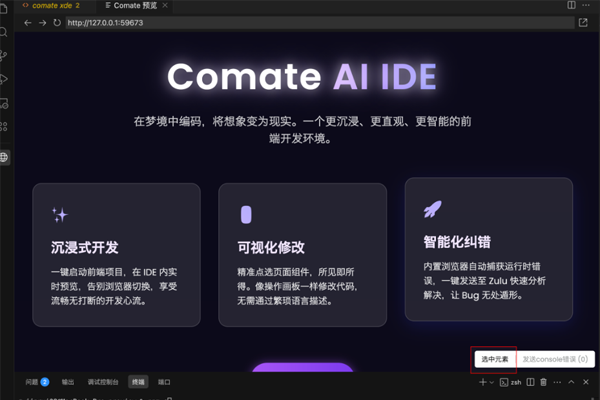Open the 调试控制台 panel tab
The image size is (600, 400).
(x=103, y=382)
